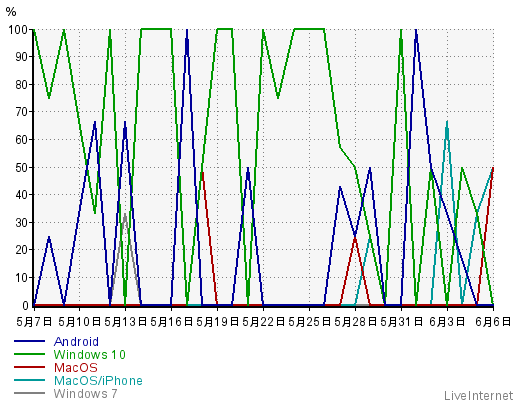Click the 50 value on the percentage axis

click(x=22, y=167)
